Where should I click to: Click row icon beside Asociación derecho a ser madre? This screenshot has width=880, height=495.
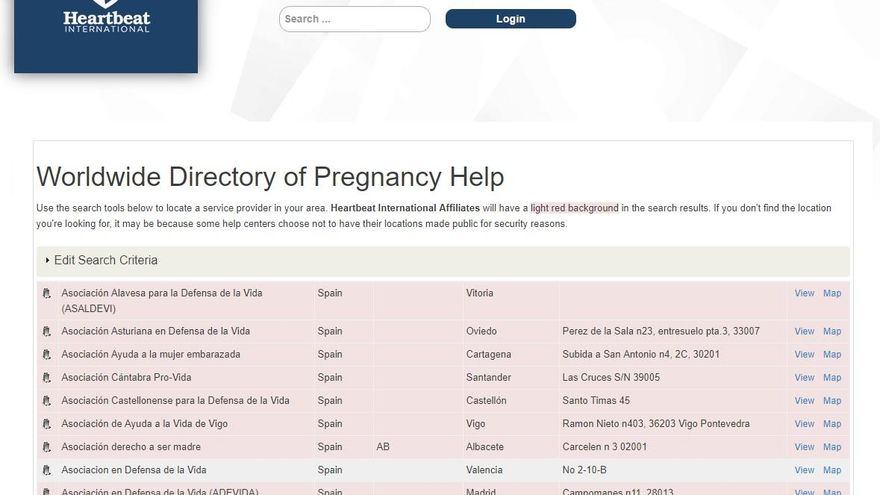[46, 447]
